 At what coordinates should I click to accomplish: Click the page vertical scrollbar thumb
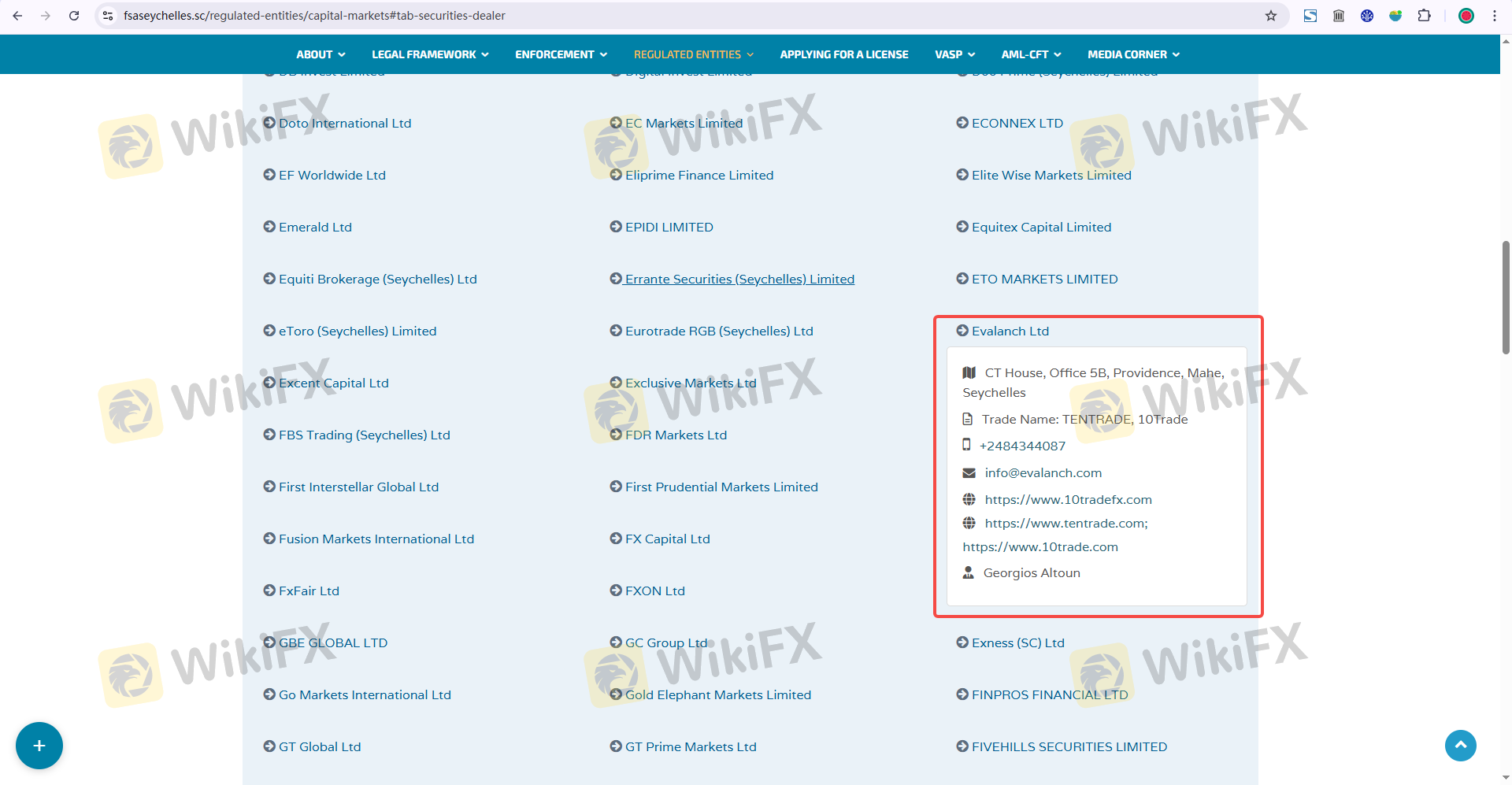point(1506,298)
